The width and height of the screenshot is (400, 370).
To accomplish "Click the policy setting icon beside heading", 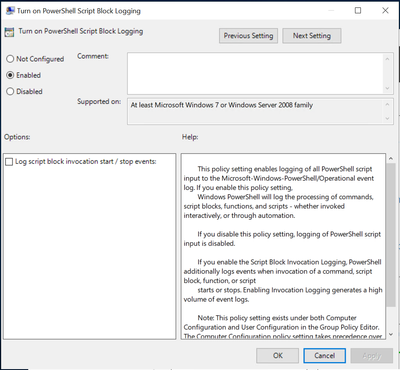I will [x=9, y=32].
